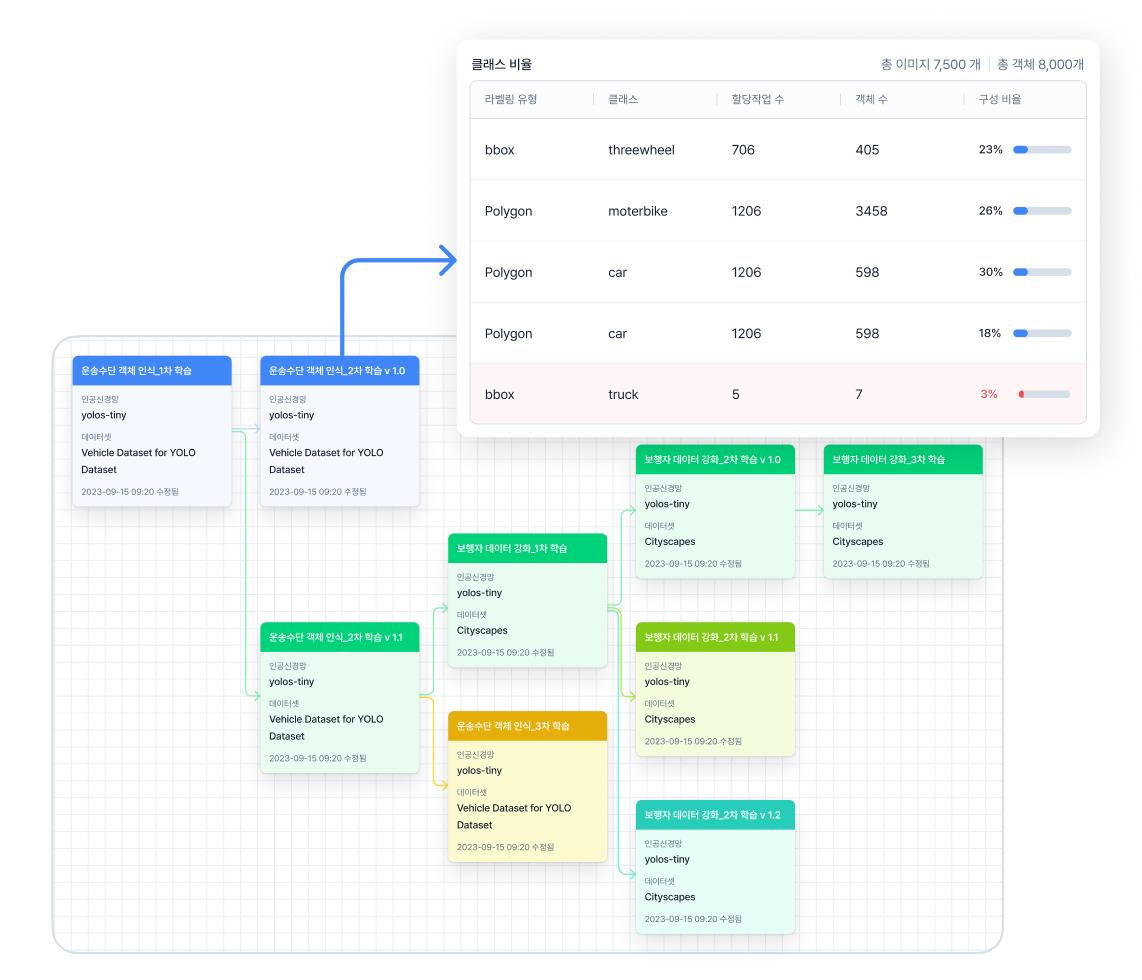The height and width of the screenshot is (980, 1142).
Task: Click the 3458 object count value
Action: (871, 211)
